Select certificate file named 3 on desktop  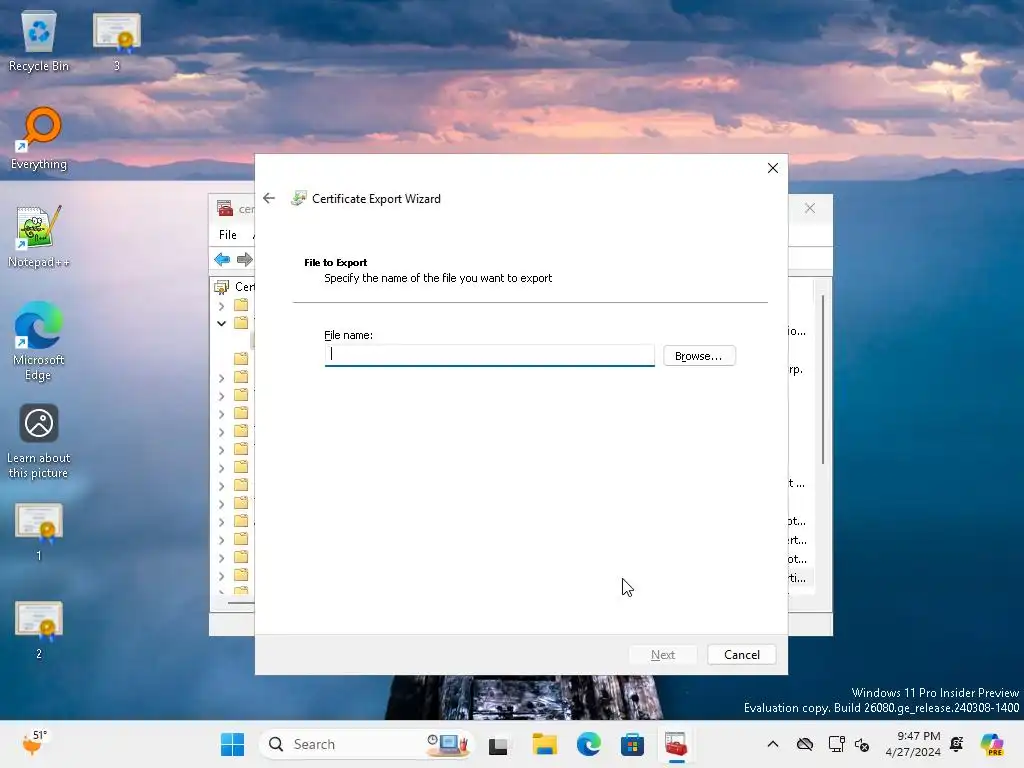point(117,40)
